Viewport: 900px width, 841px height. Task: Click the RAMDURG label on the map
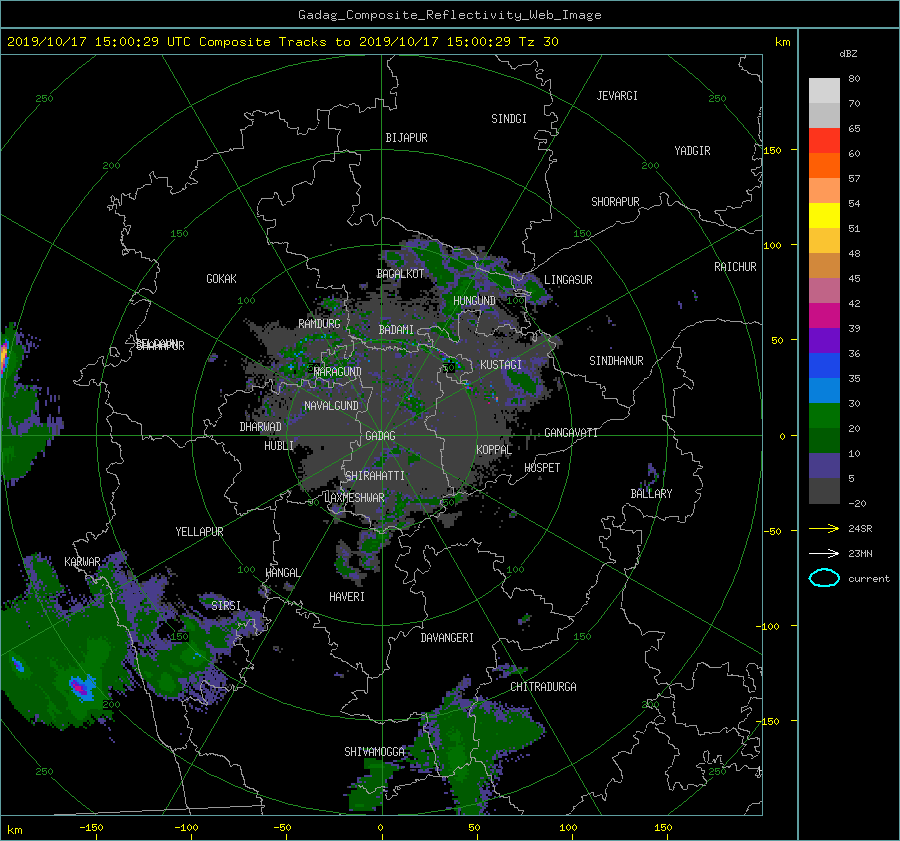click(319, 324)
